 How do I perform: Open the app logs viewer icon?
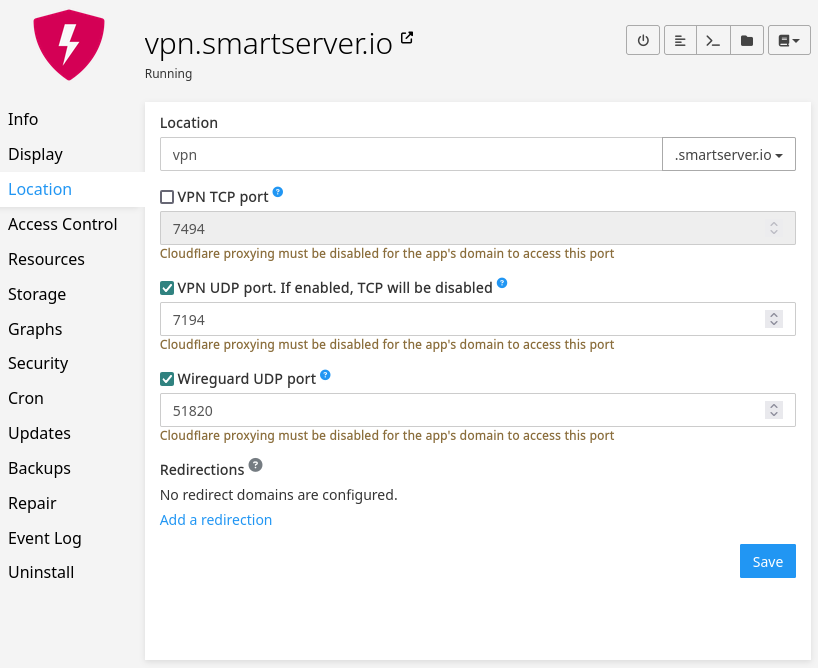tap(680, 41)
